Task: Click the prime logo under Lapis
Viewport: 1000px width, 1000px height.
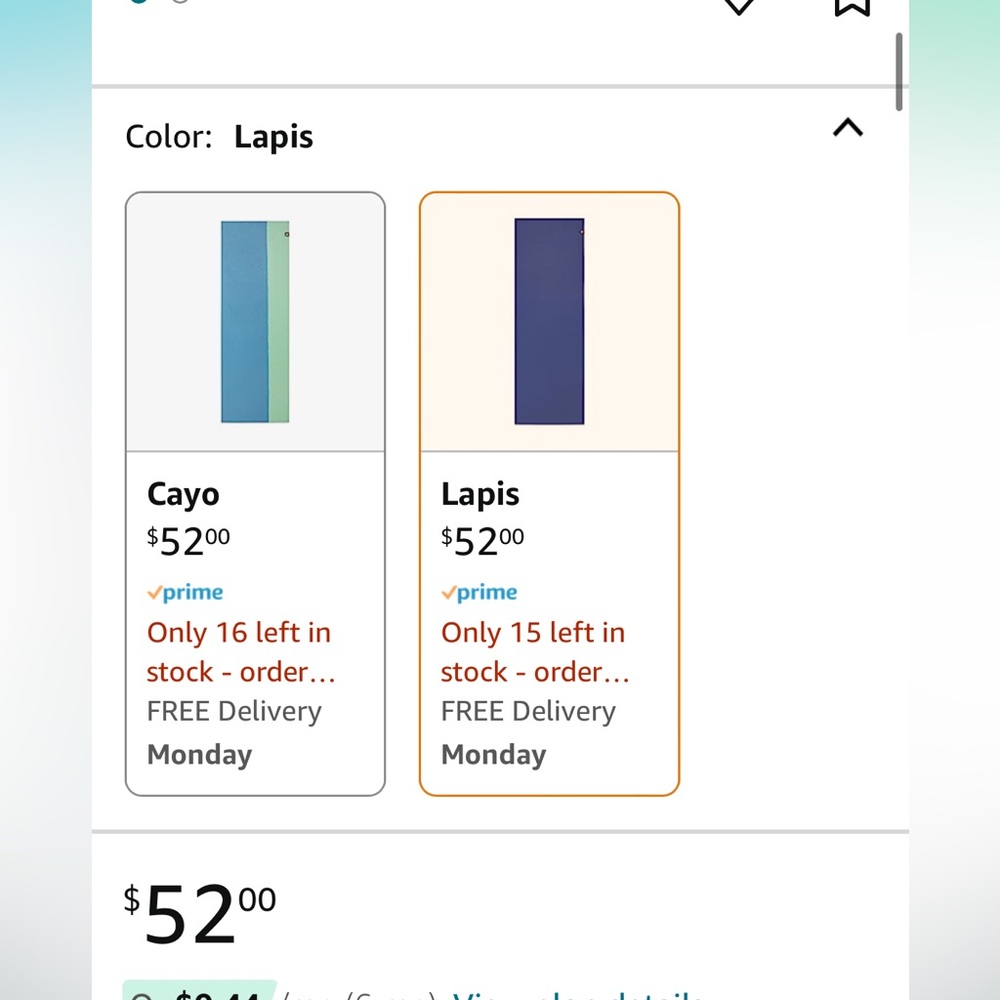Action: pyautogui.click(x=479, y=592)
